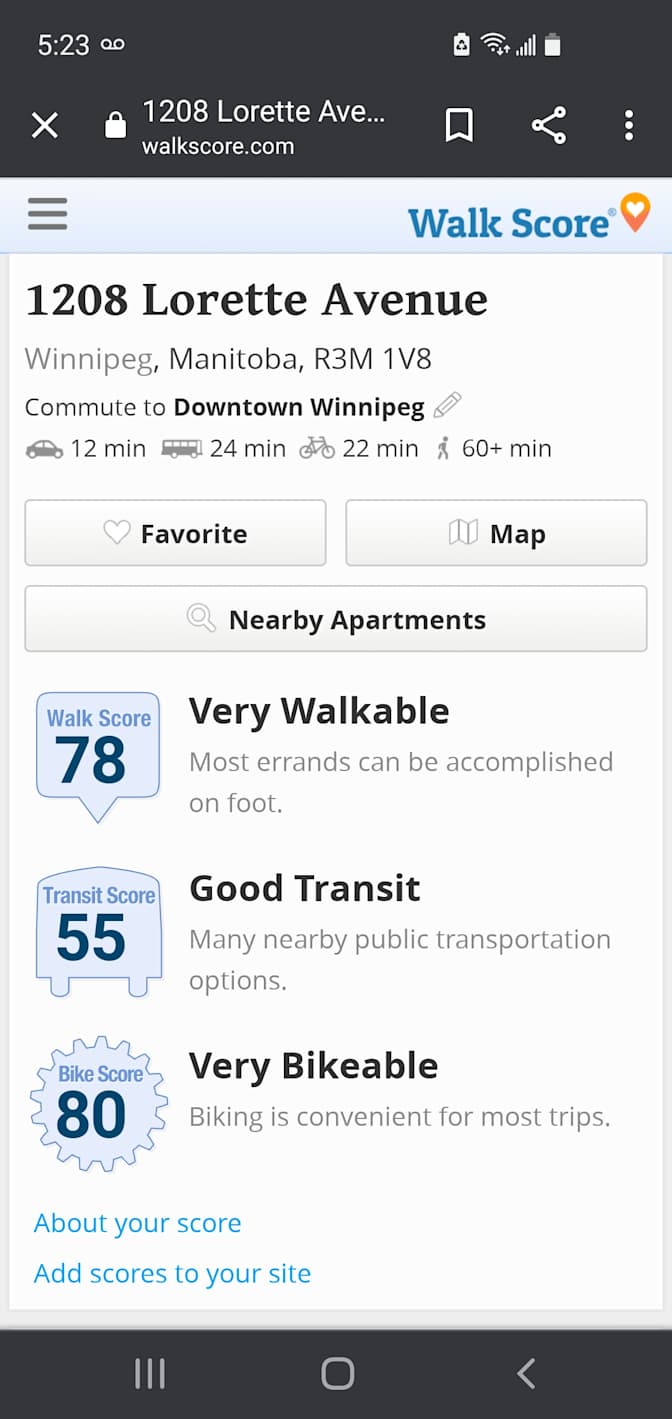Open browser three-dot overflow menu
Viewport: 672px width, 1419px height.
[629, 125]
